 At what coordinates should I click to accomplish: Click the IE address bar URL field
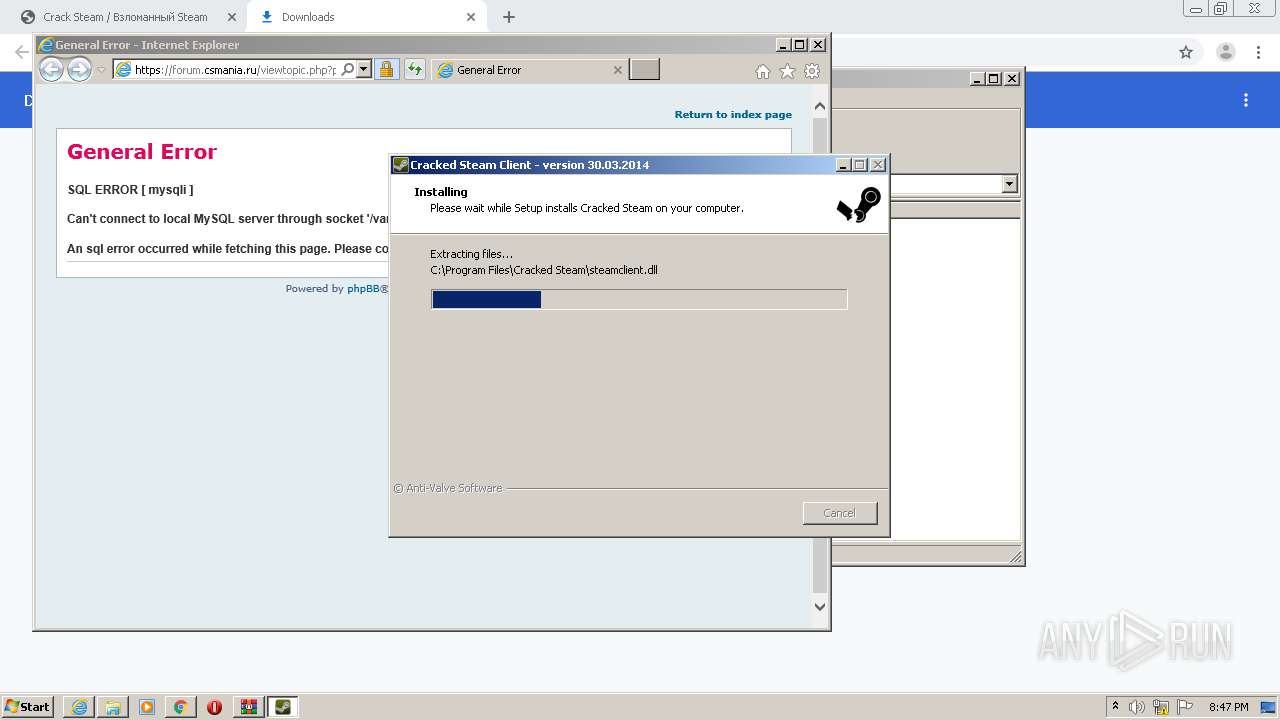(x=235, y=70)
